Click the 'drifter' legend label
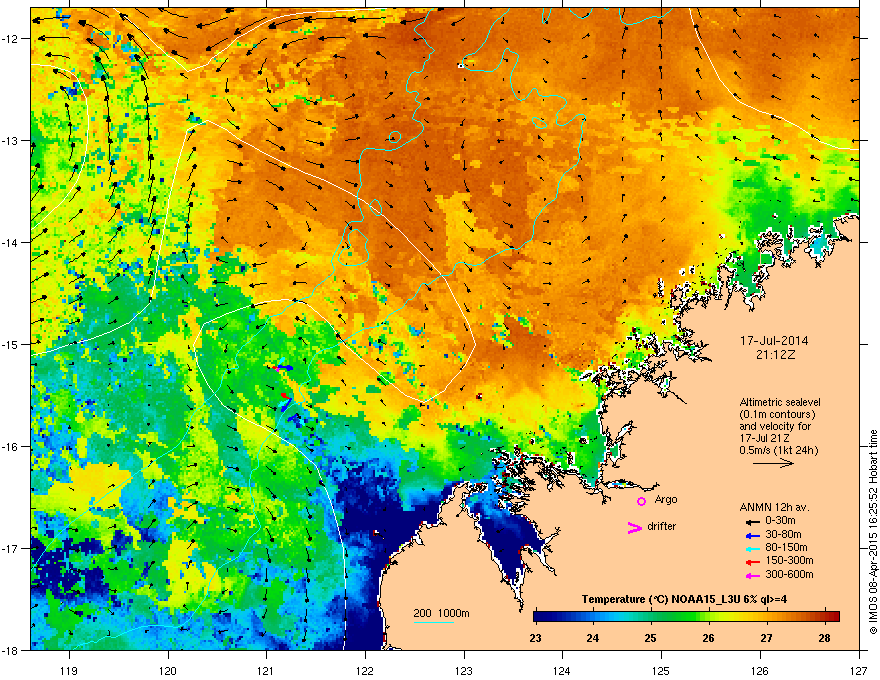The width and height of the screenshot is (880, 680). click(662, 526)
